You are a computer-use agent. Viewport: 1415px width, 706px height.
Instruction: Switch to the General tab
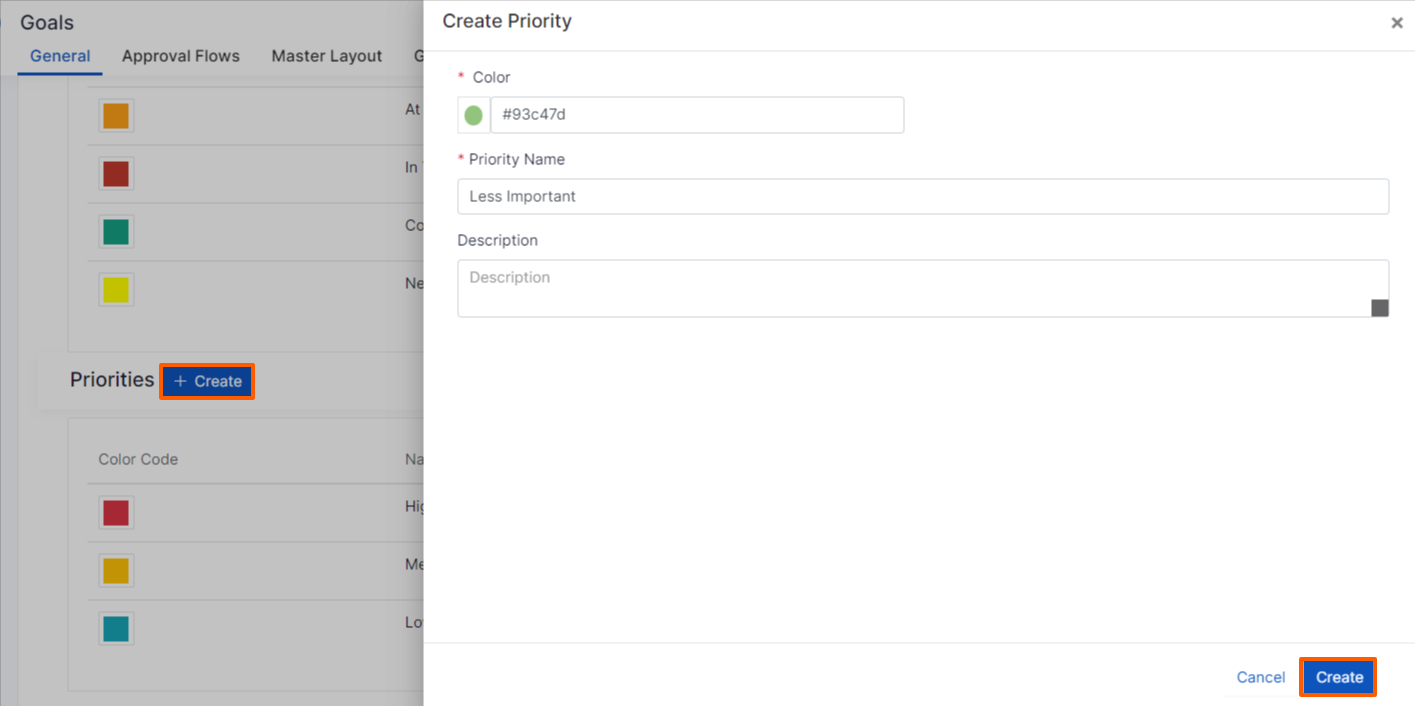click(59, 56)
